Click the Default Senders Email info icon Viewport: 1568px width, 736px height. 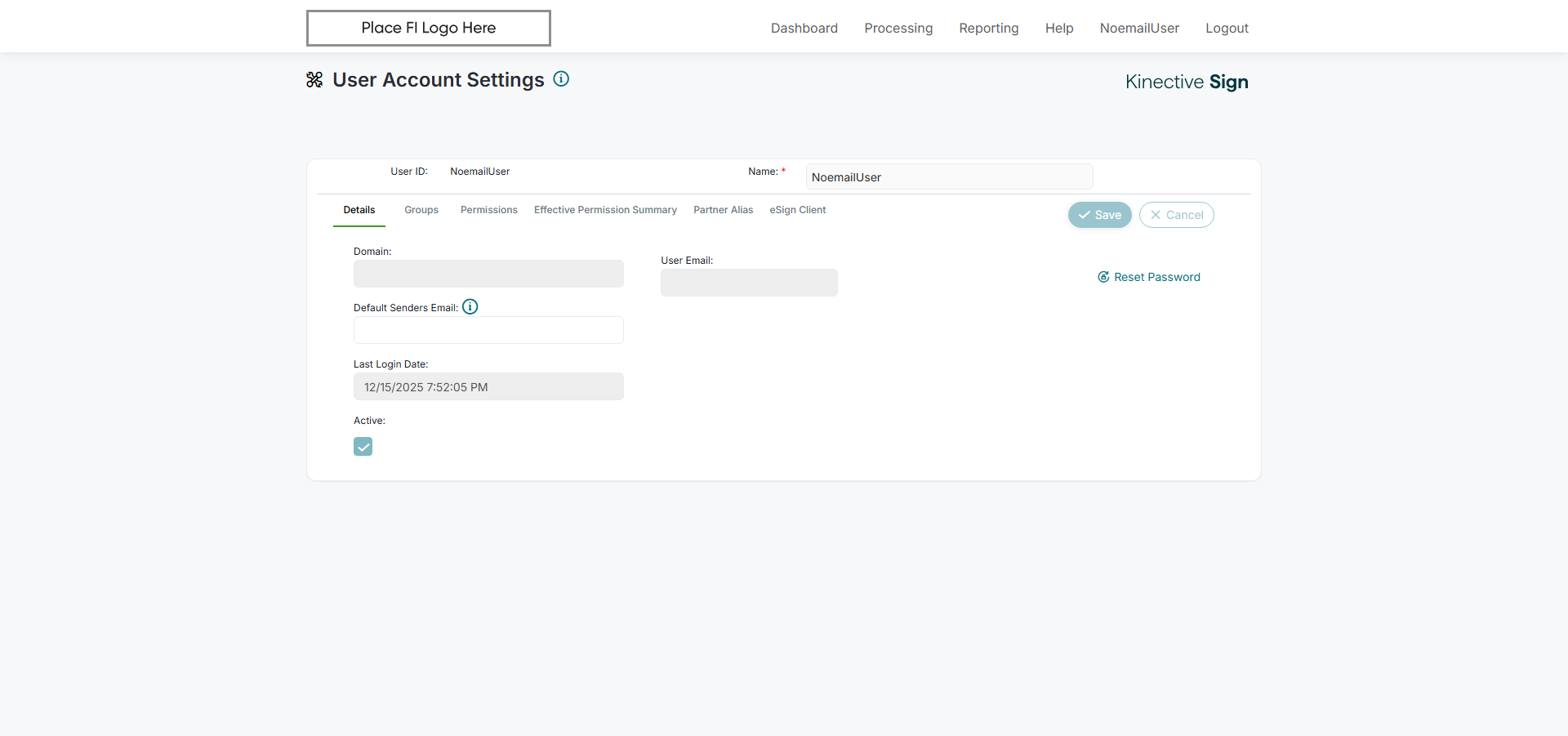click(470, 307)
